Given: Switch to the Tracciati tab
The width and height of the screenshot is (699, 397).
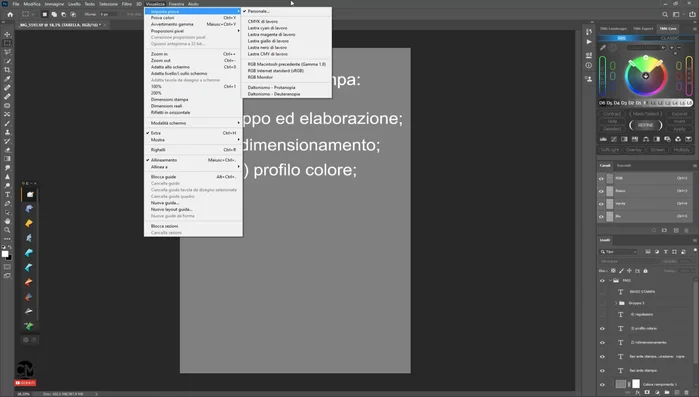Looking at the screenshot, I should [624, 166].
